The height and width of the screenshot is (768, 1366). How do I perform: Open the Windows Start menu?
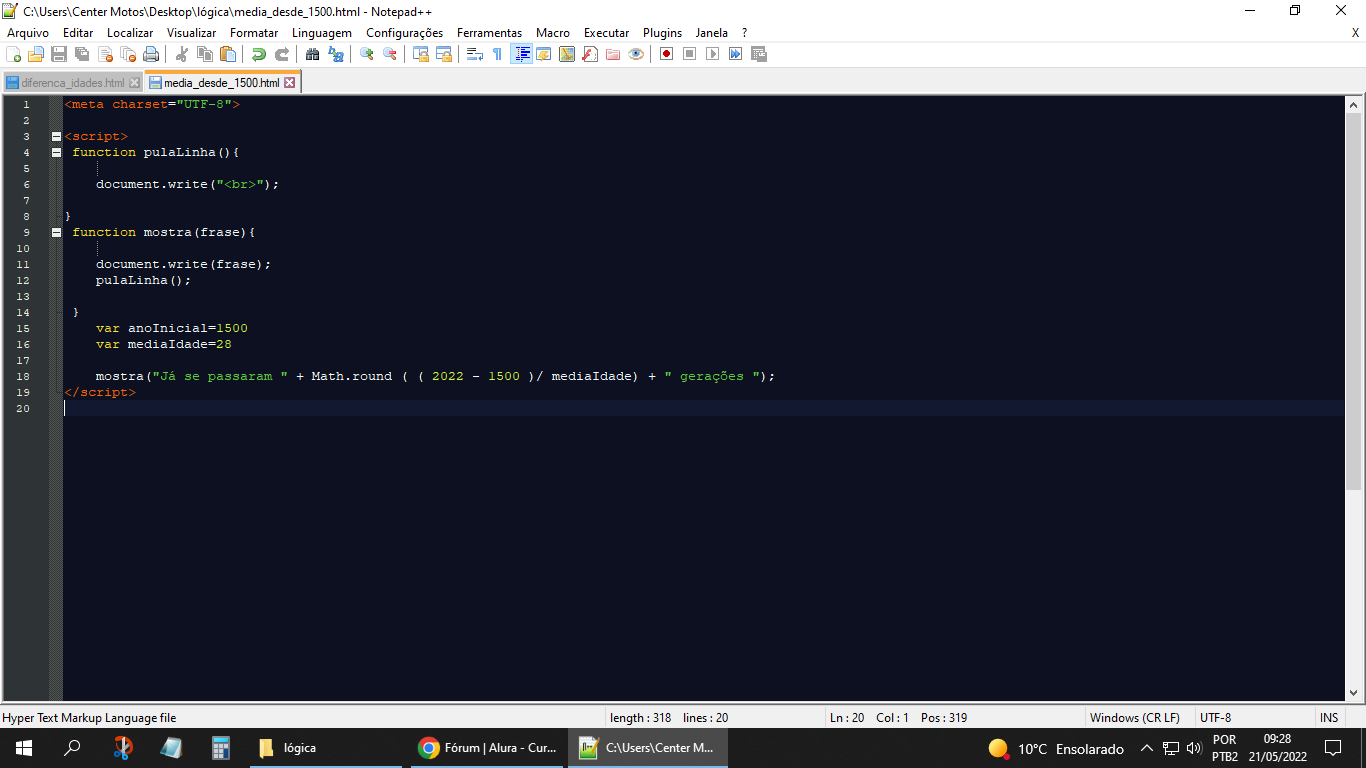(x=24, y=748)
